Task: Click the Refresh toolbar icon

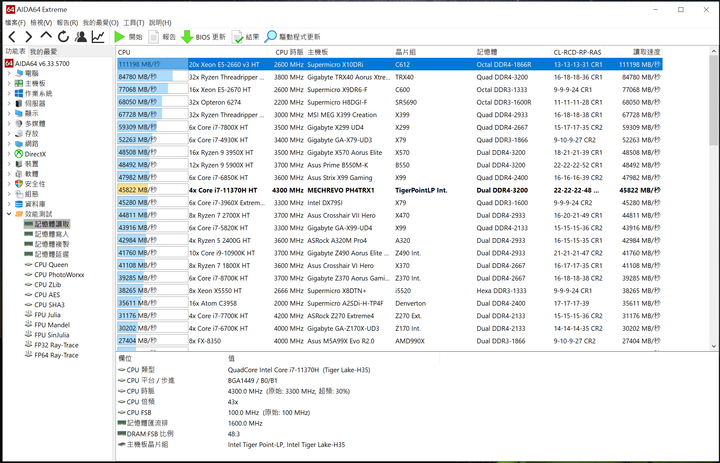Action: [63, 37]
